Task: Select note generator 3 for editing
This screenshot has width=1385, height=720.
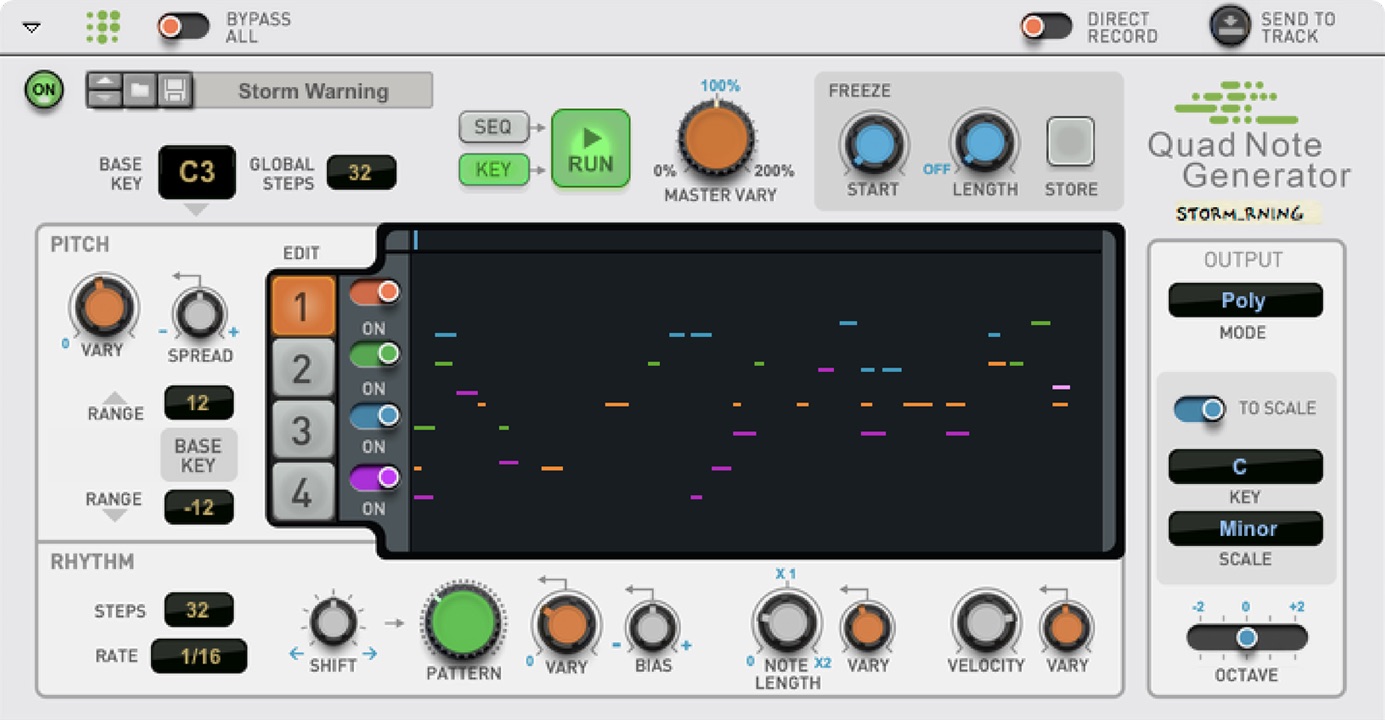Action: tap(303, 430)
